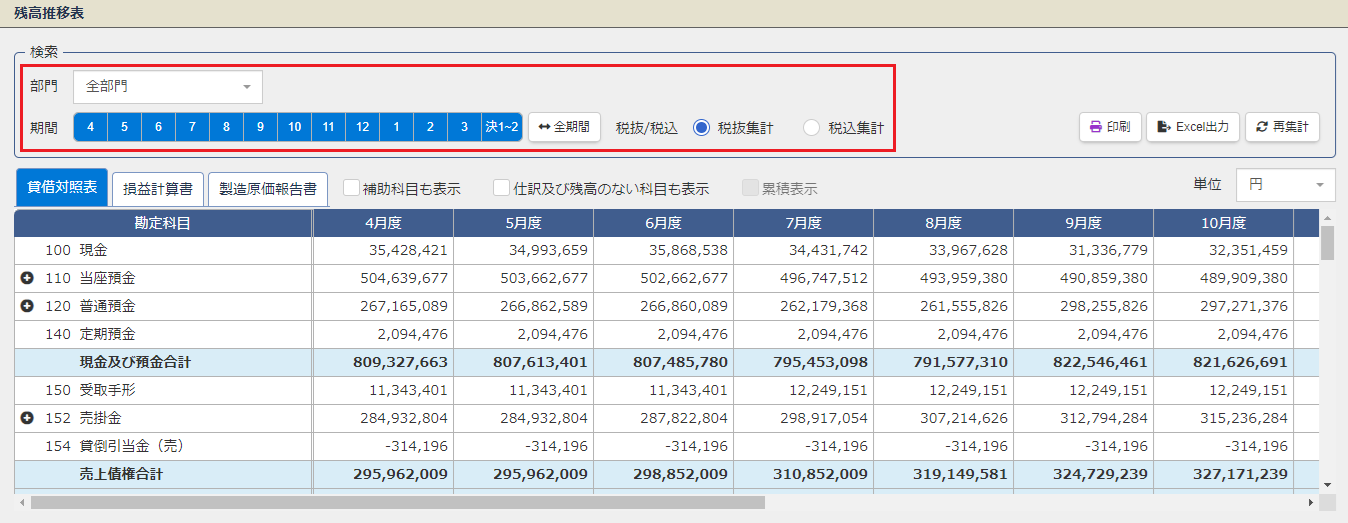This screenshot has width=1348, height=523.
Task: Toggle the 決1~2 period button
Action: 502,127
